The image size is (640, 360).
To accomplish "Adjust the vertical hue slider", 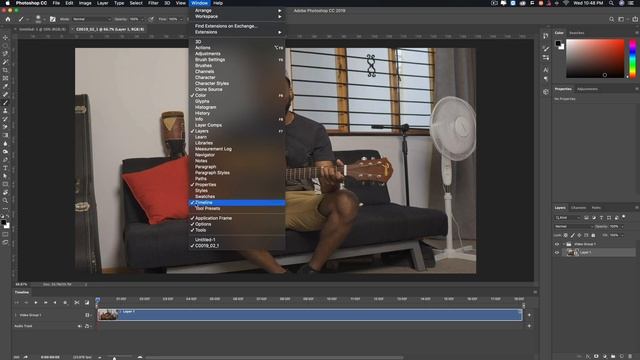I will (633, 58).
